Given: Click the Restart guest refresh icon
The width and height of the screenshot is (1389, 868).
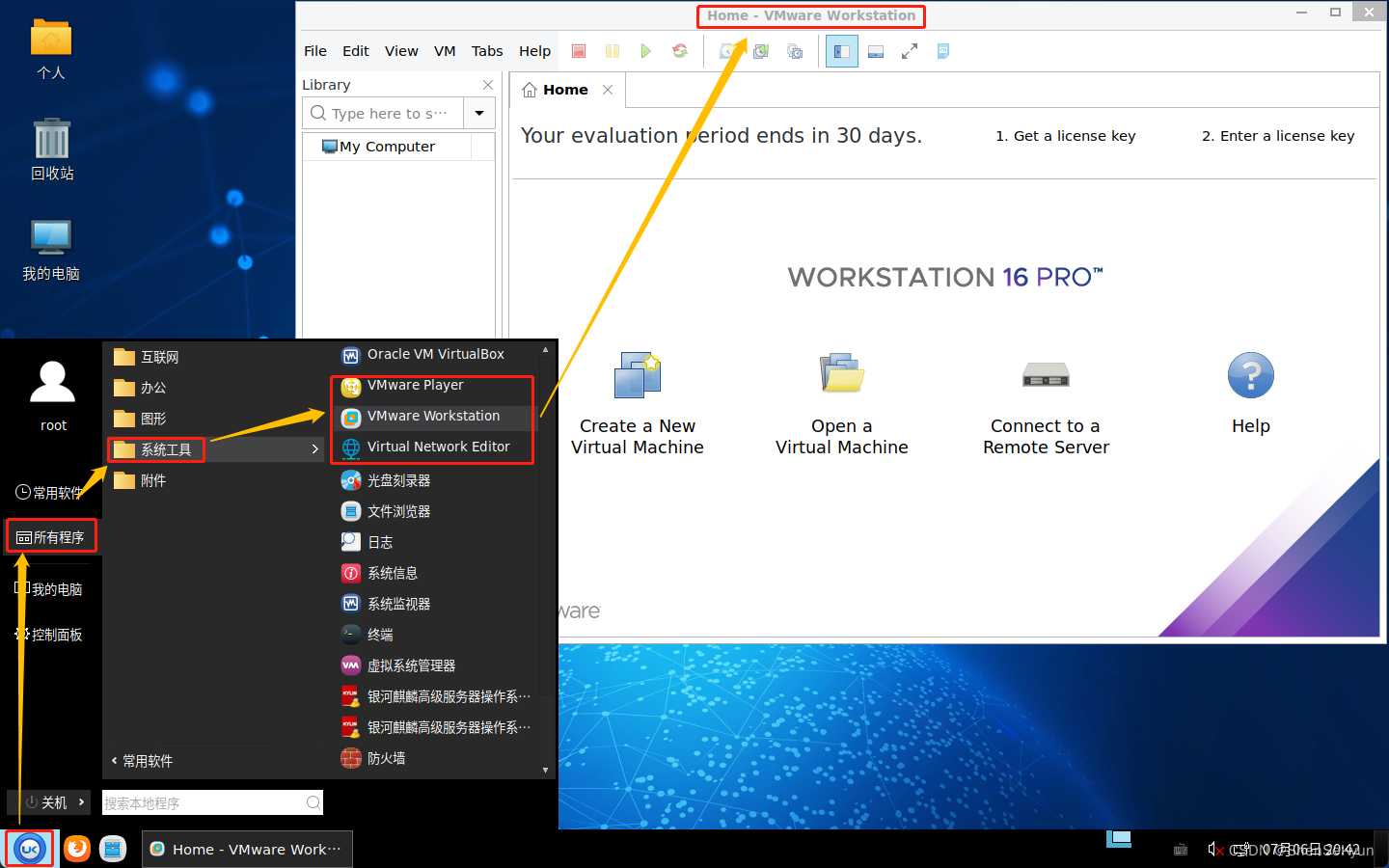Looking at the screenshot, I should [680, 51].
